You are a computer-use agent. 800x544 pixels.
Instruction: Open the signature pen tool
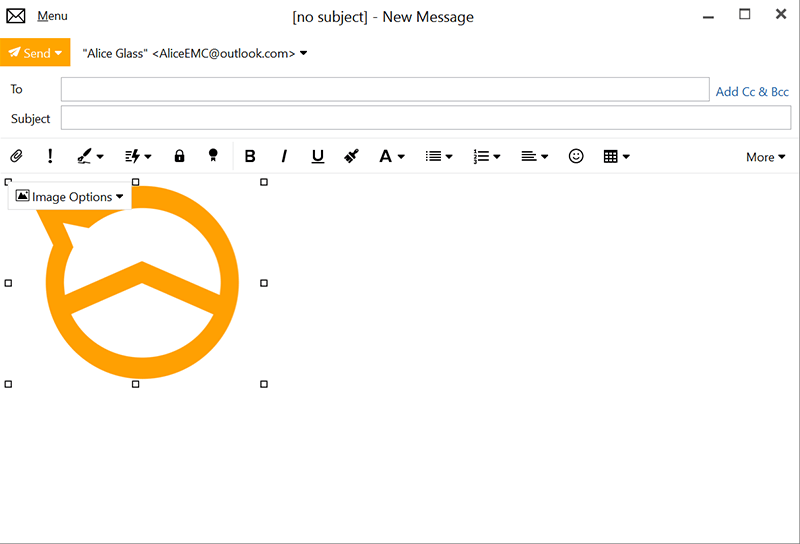click(84, 156)
